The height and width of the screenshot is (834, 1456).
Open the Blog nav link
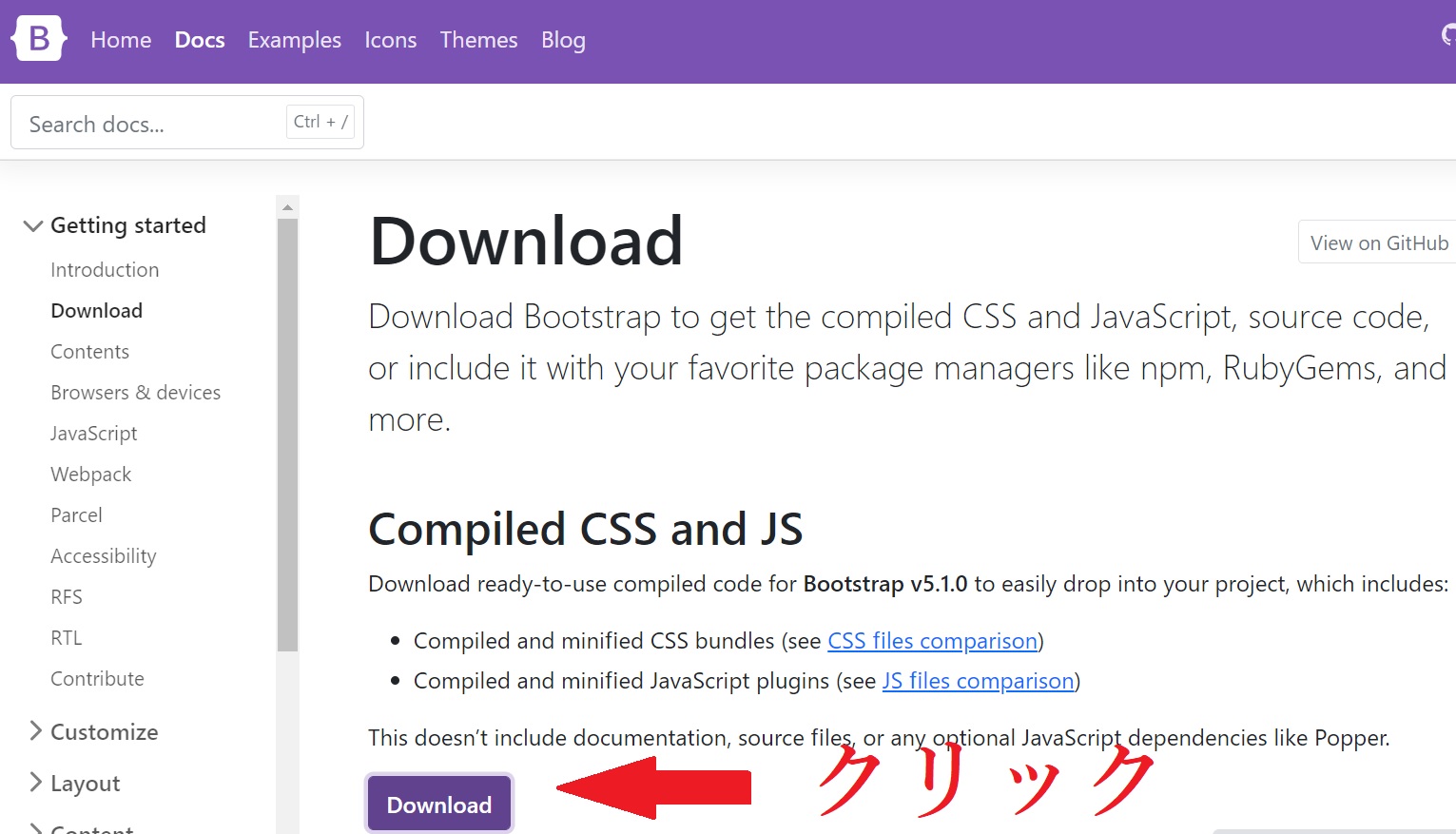[563, 40]
